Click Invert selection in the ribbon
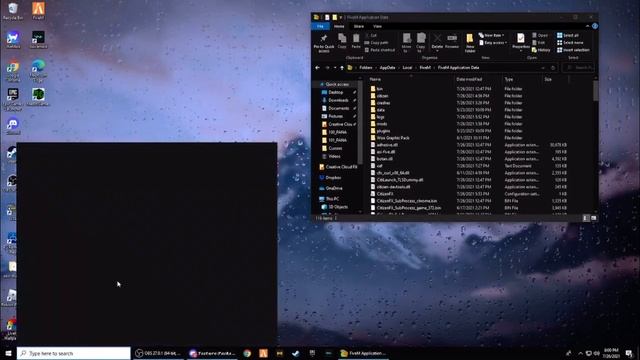Viewport: 640px width, 360px height. click(x=573, y=50)
